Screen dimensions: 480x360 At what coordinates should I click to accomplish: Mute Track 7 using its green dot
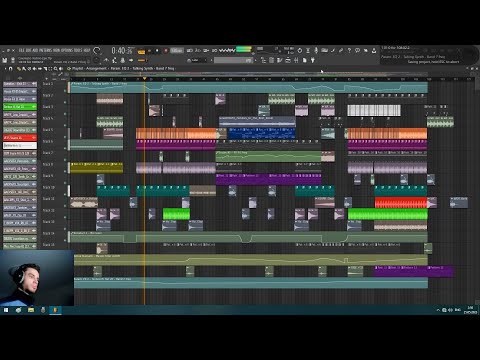65,160
